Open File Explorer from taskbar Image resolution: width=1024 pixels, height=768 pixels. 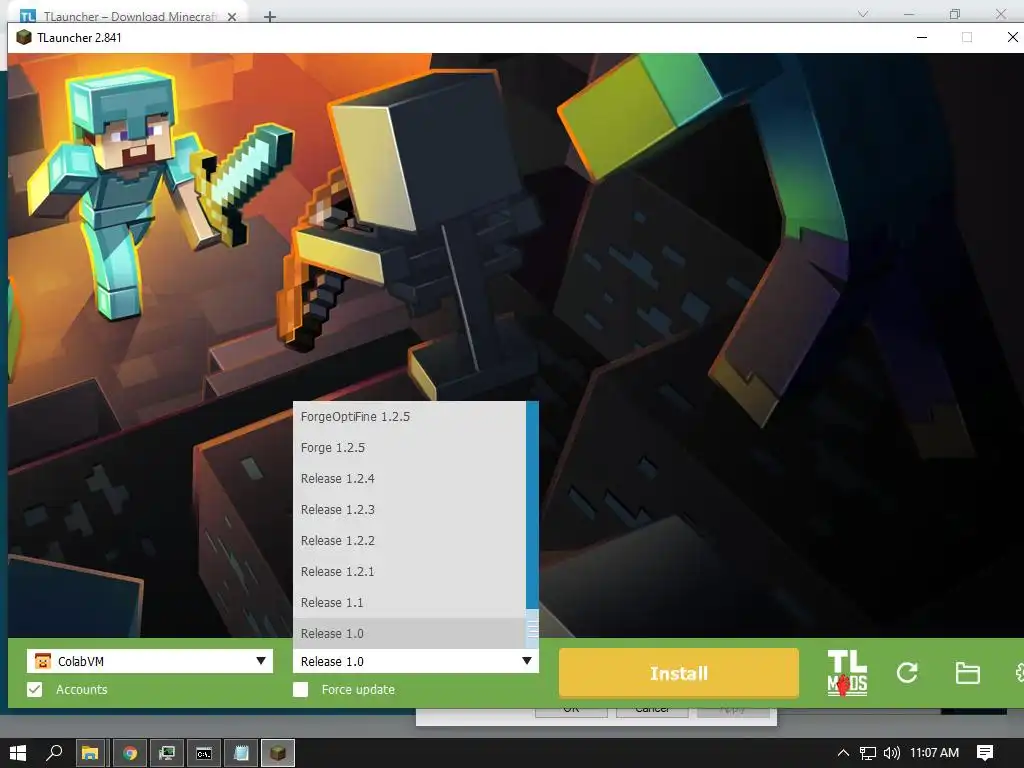pyautogui.click(x=90, y=753)
